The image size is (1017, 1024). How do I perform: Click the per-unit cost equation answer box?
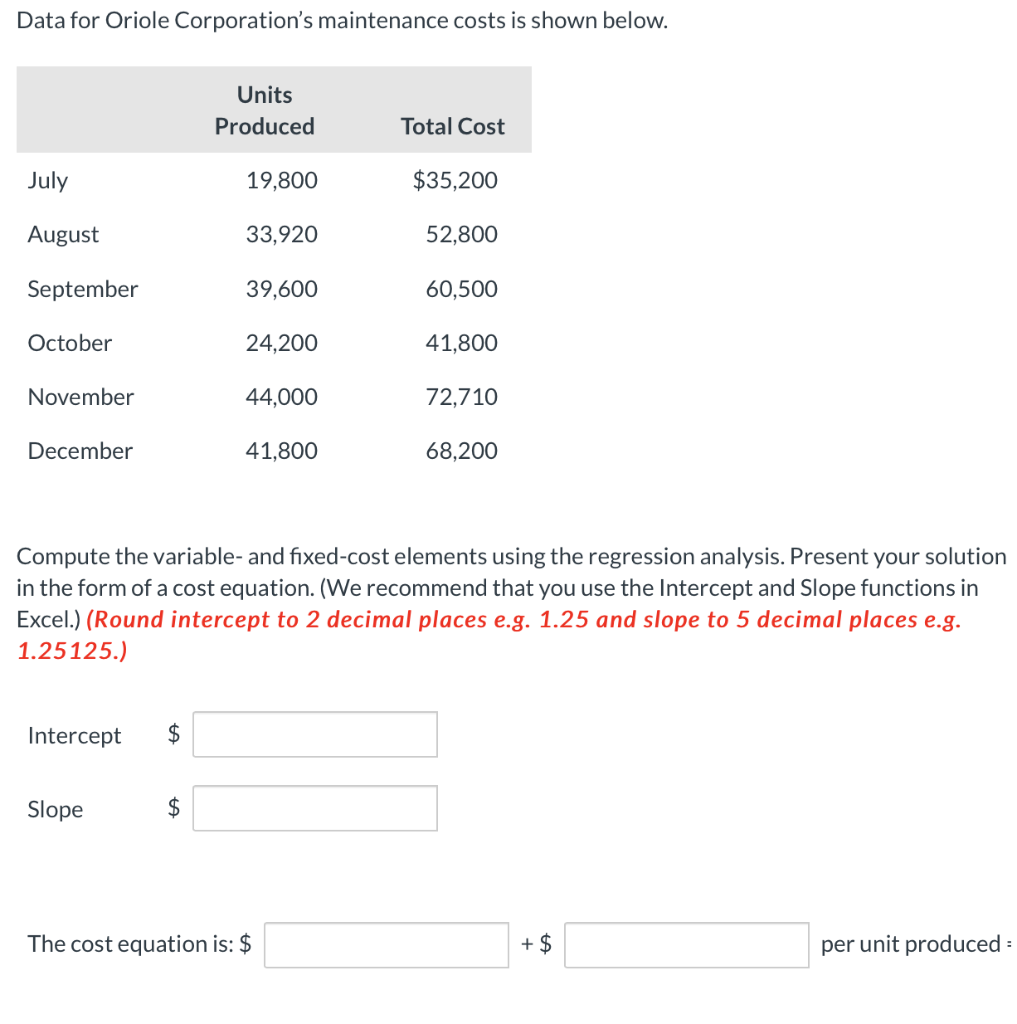pyautogui.click(x=686, y=944)
